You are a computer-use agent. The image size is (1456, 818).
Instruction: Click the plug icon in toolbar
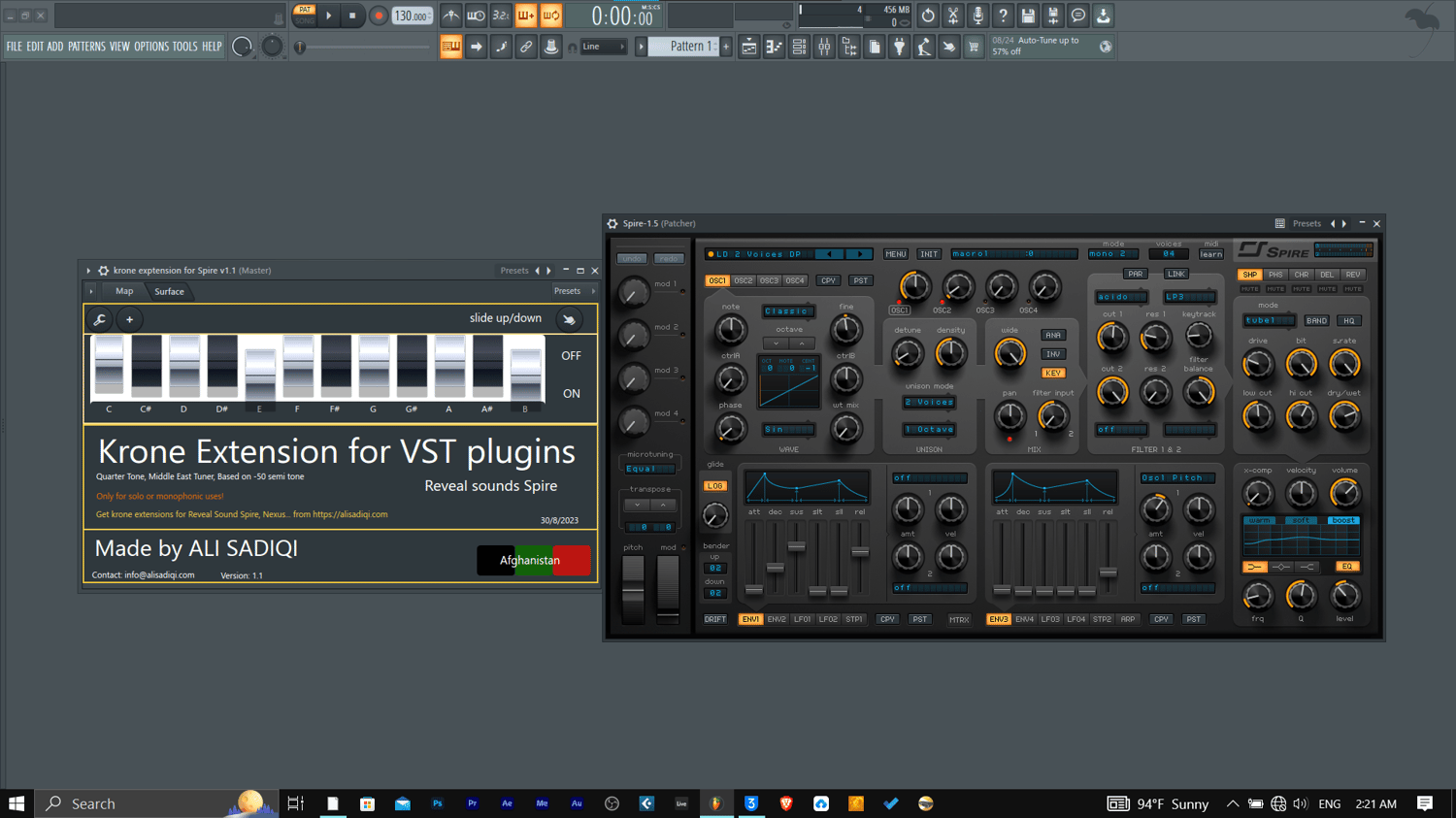click(x=900, y=47)
